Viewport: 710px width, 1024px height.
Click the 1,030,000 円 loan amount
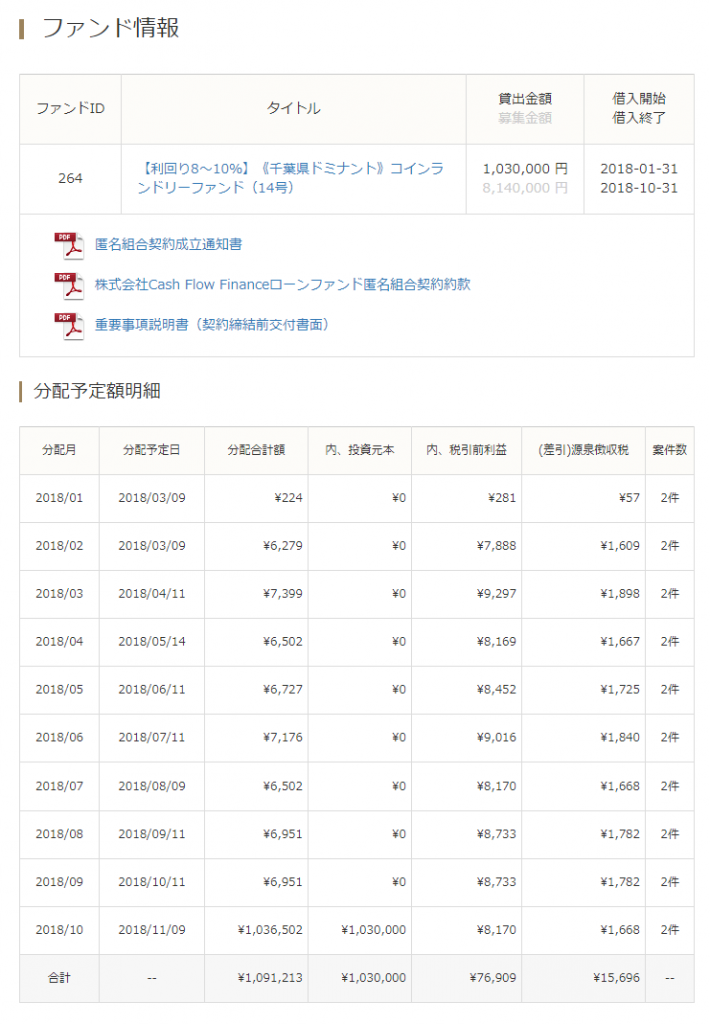[x=524, y=169]
